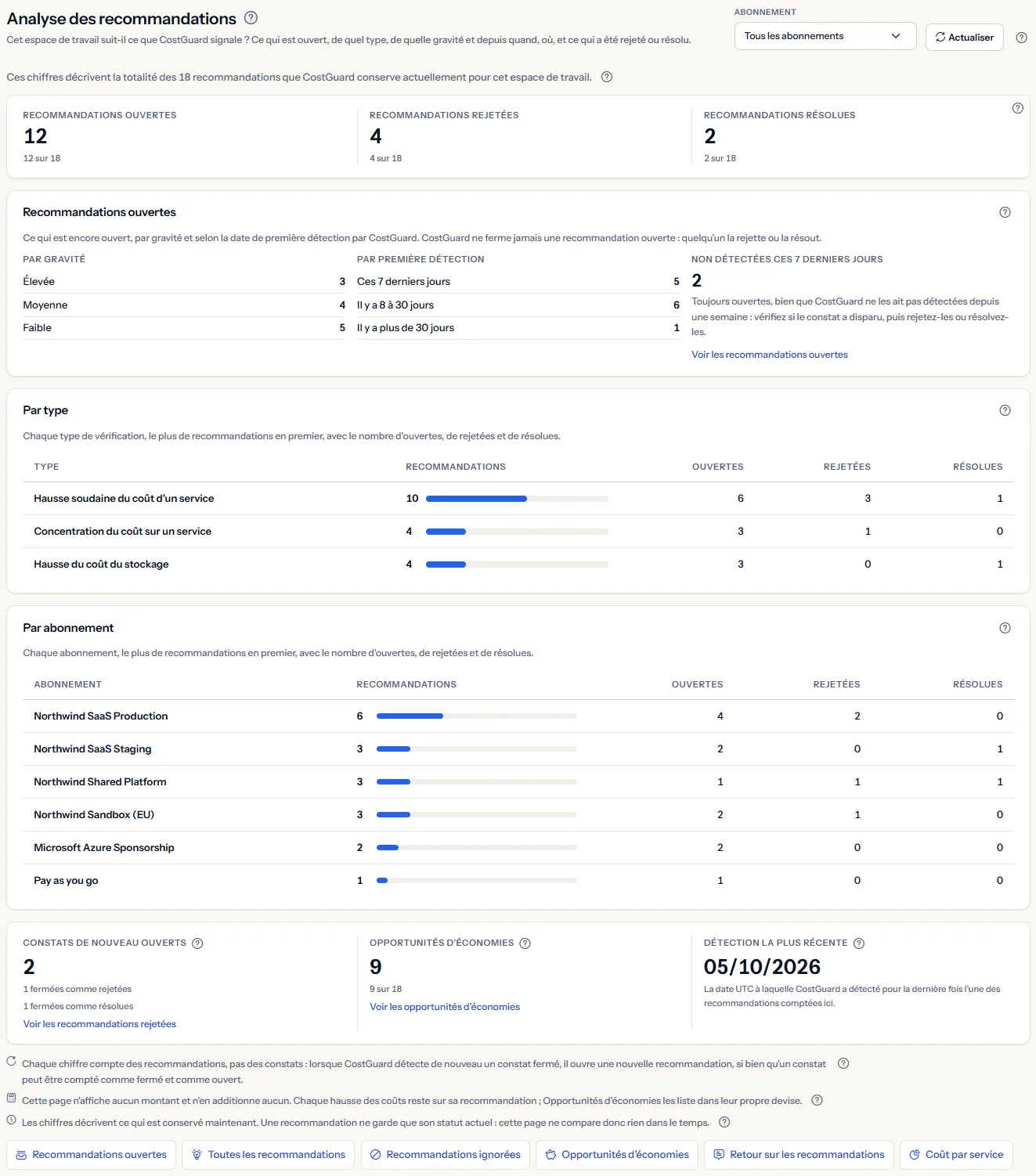Click the Northwind Sandbox (EU) row name

pyautogui.click(x=94, y=815)
